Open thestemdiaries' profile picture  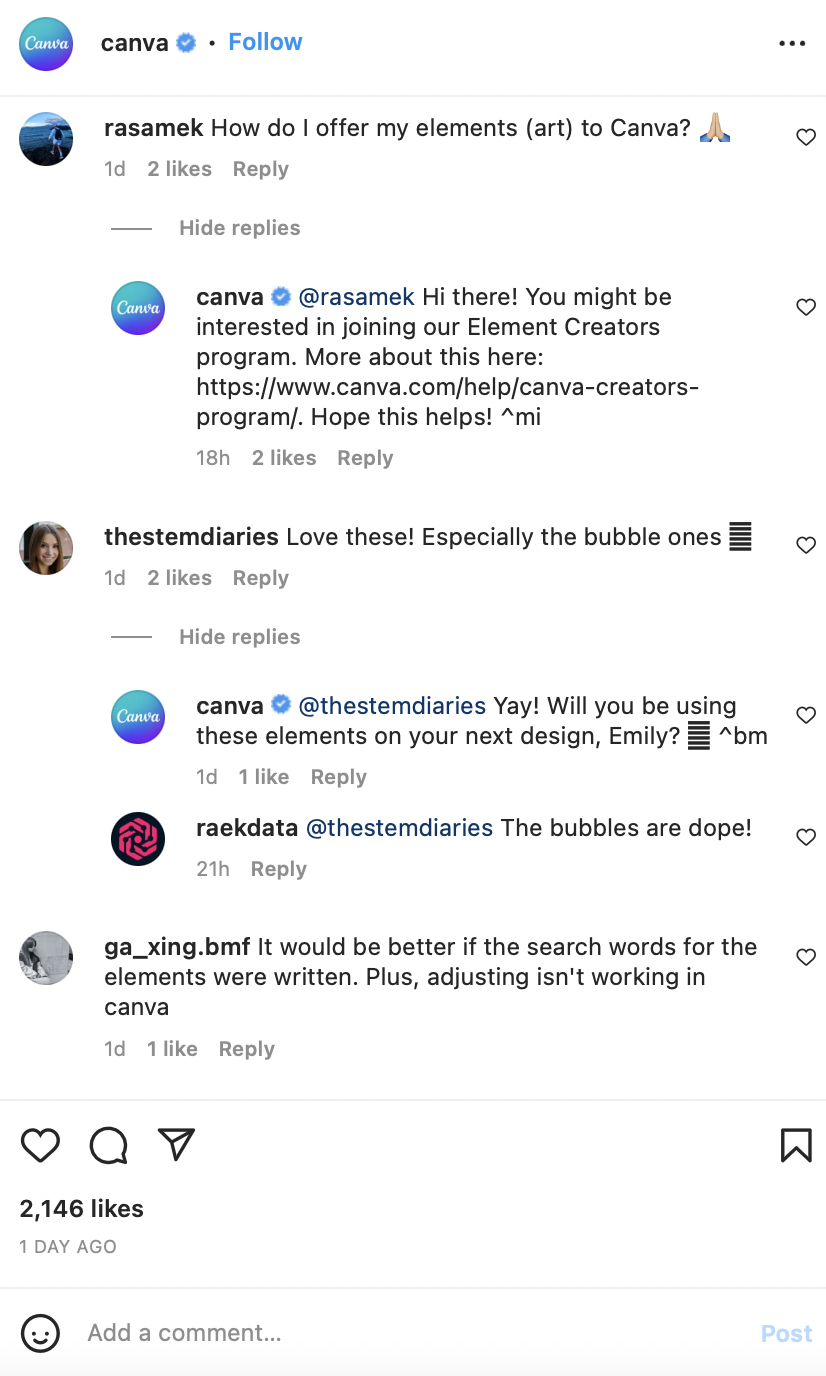[46, 547]
